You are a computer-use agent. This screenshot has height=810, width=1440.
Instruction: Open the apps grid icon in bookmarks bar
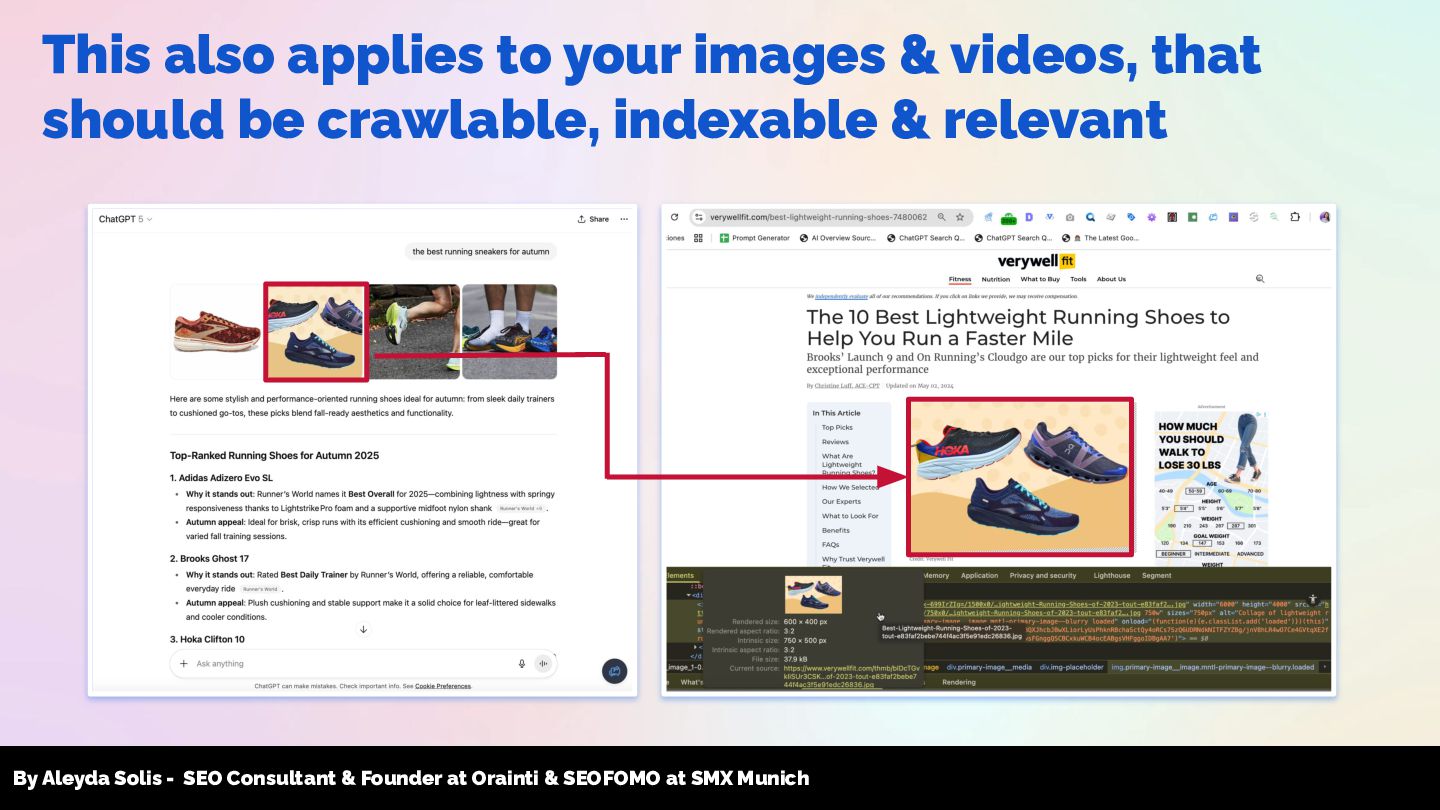click(x=698, y=238)
